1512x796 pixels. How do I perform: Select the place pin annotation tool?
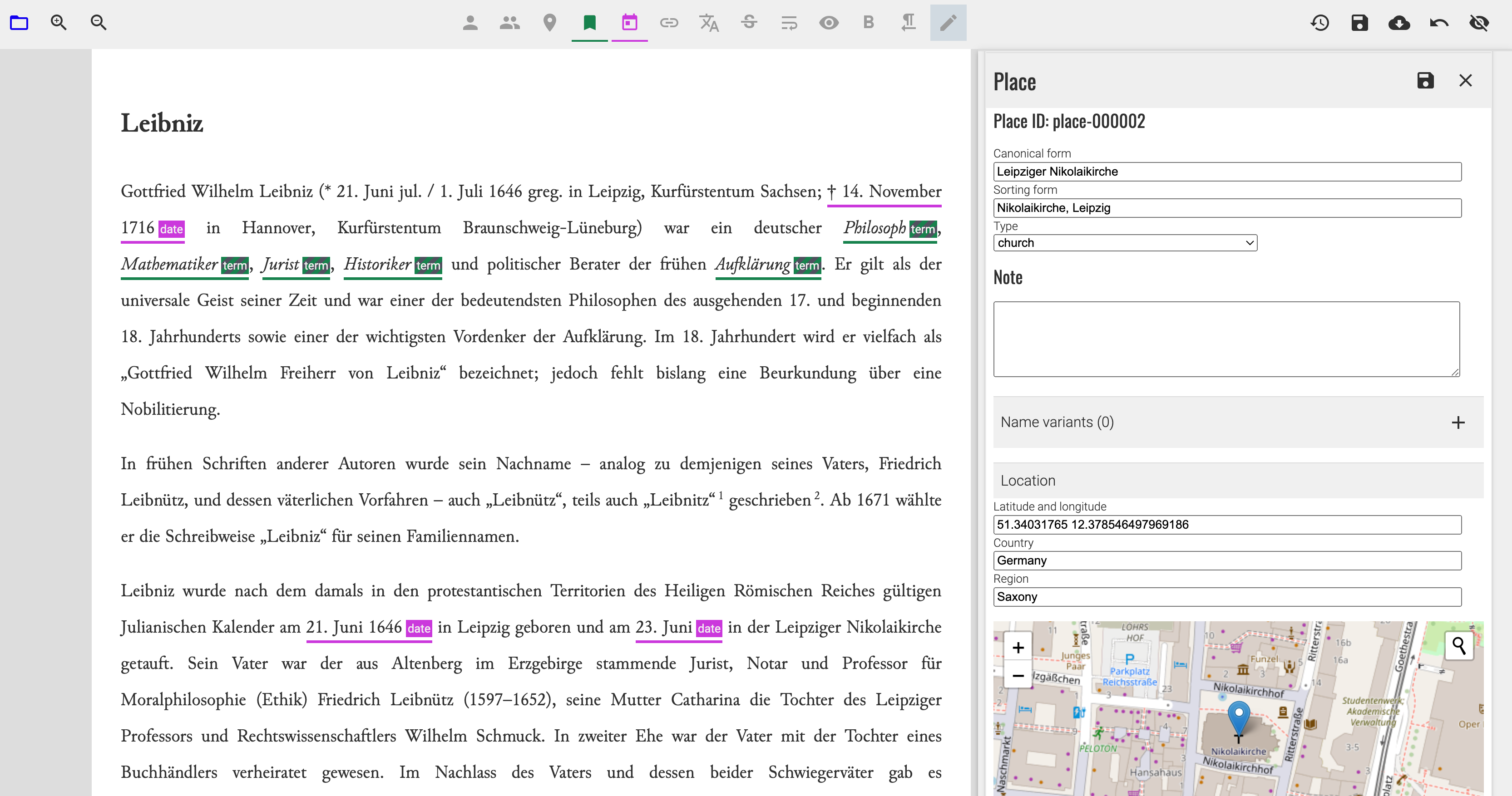(549, 23)
